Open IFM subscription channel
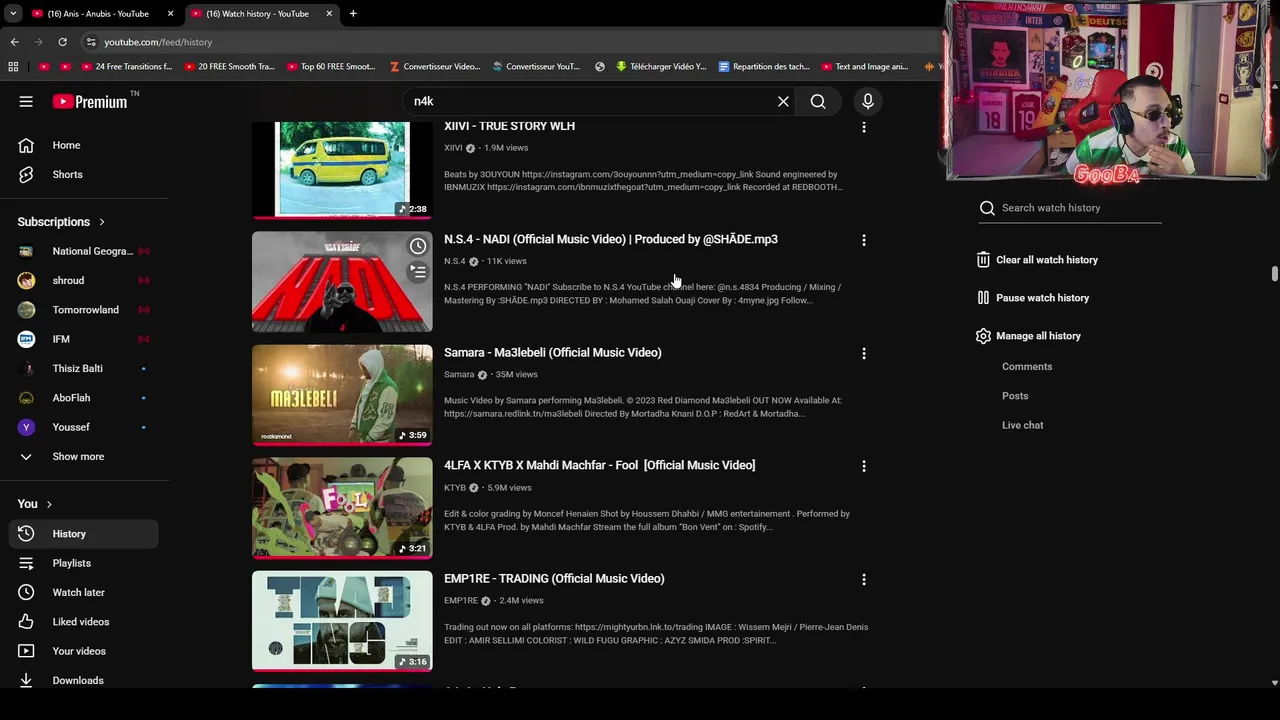The image size is (1280, 720). tap(84, 339)
